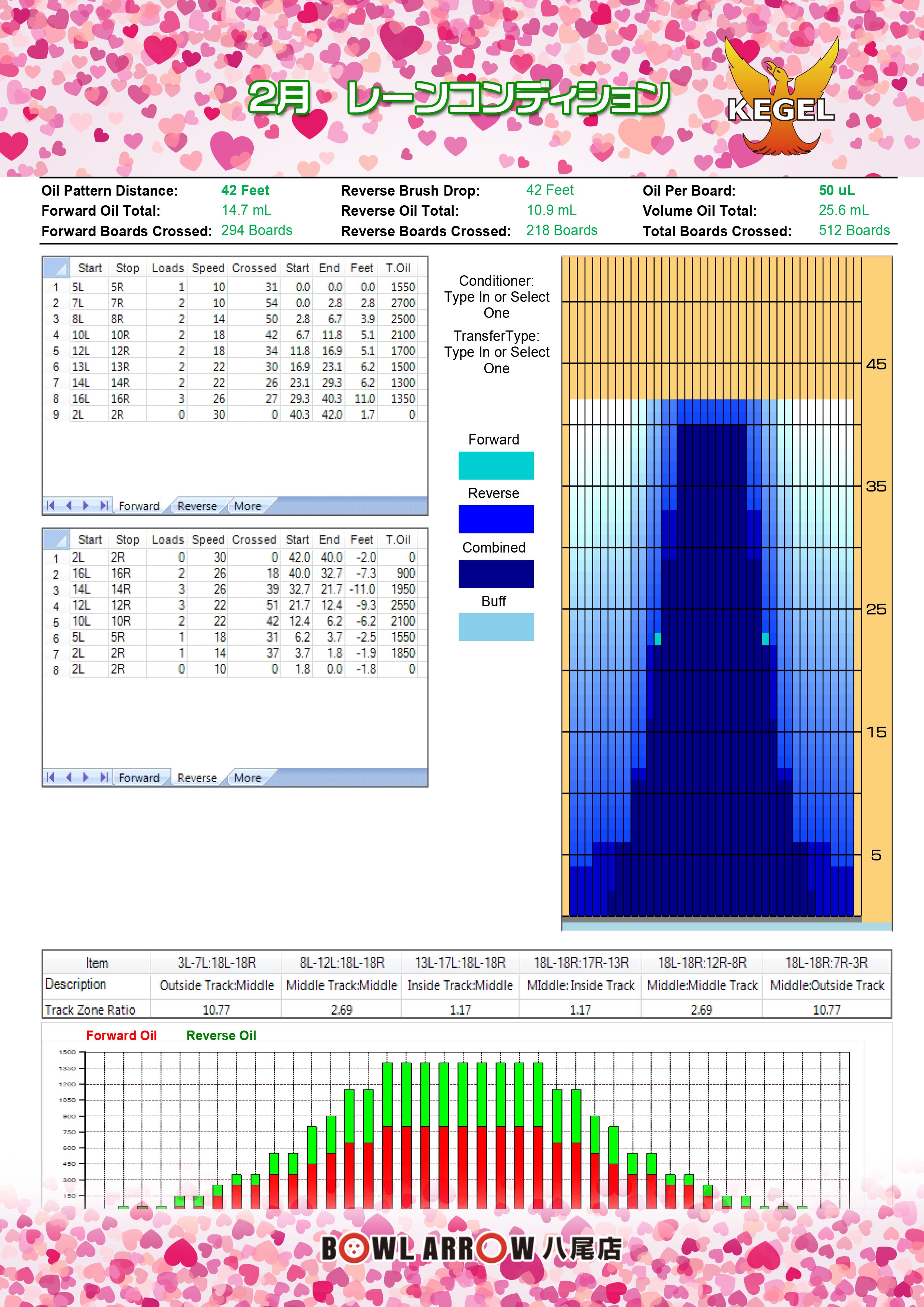Select the Buff light blue swatch
The image size is (924, 1307).
click(x=496, y=627)
